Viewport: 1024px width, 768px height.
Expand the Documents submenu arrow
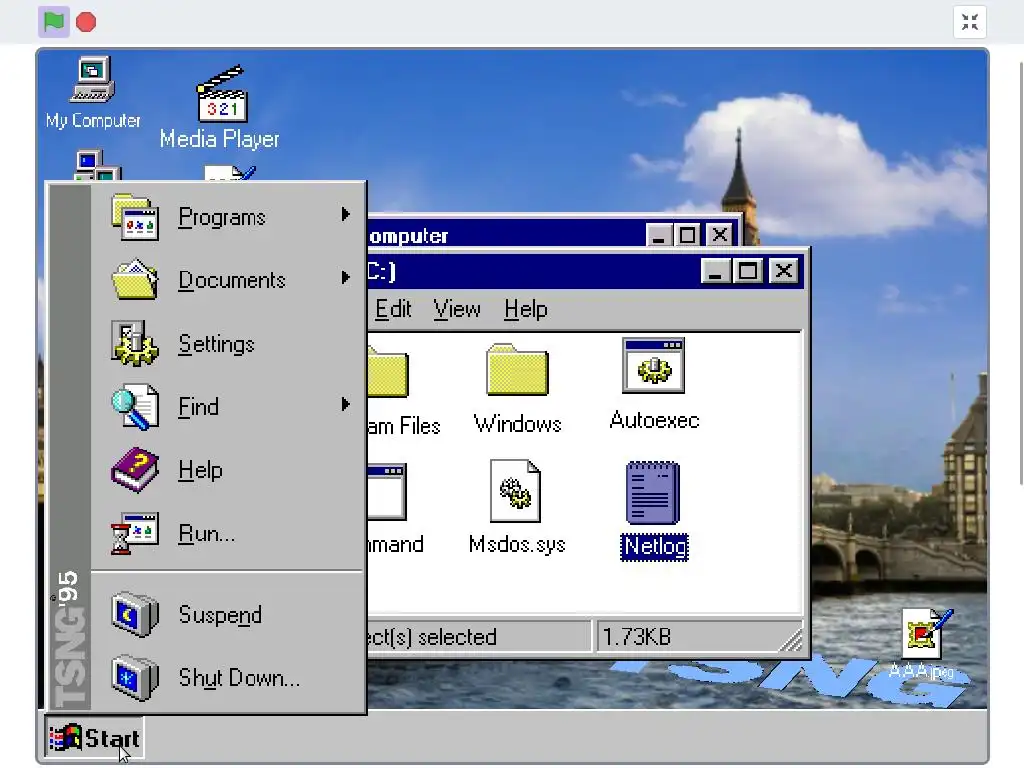tap(345, 278)
